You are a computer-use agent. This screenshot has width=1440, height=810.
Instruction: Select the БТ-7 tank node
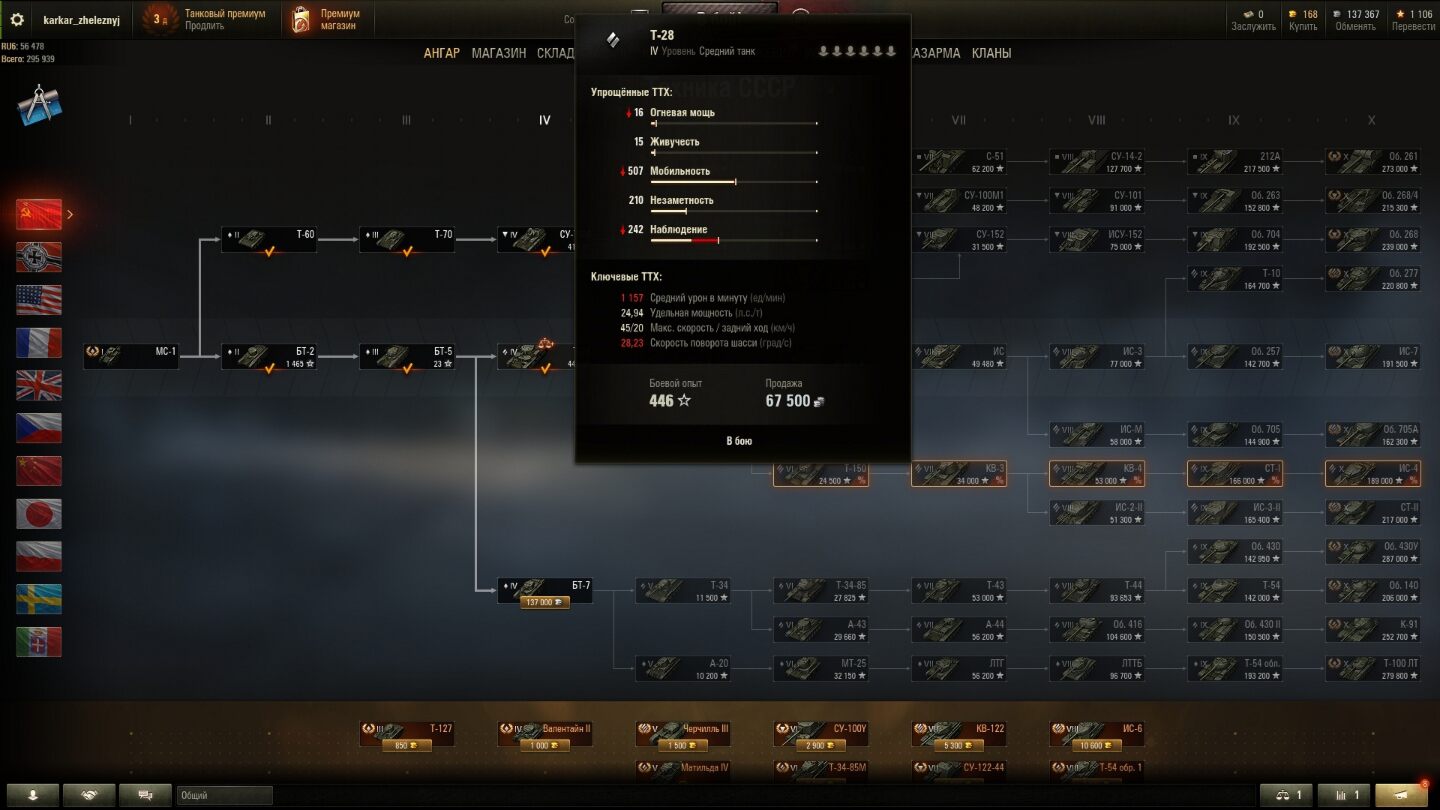pos(545,590)
